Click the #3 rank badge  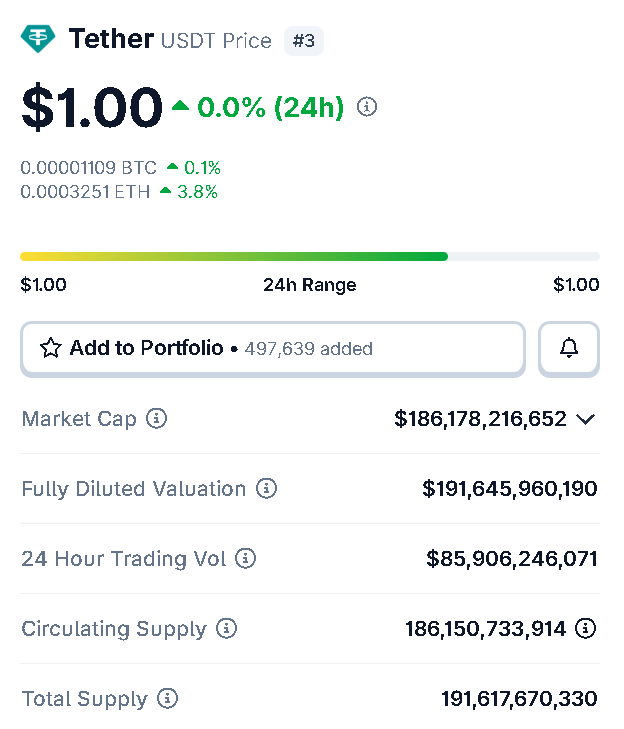303,41
